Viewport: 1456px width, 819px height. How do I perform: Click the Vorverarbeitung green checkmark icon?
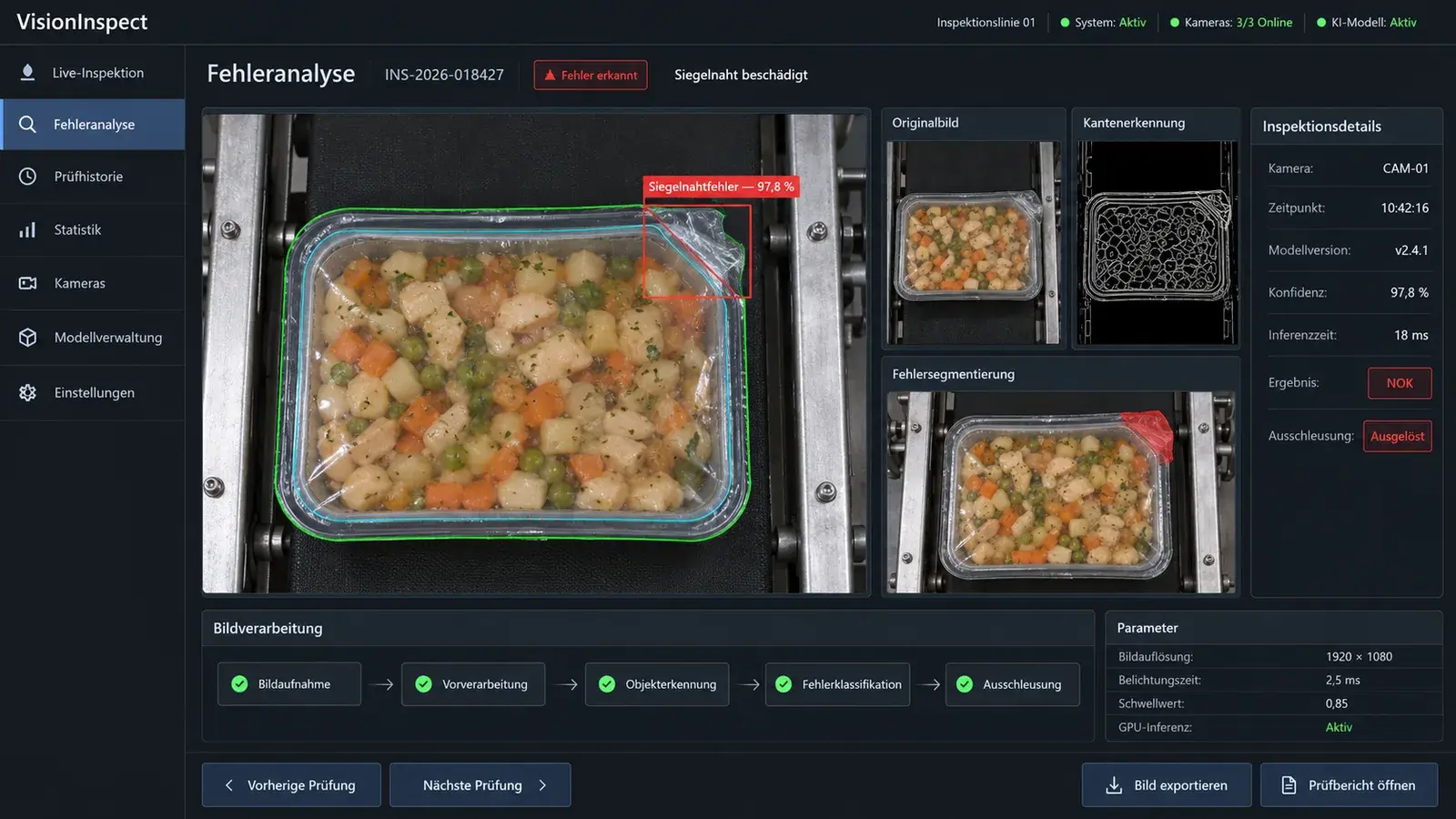(x=424, y=684)
